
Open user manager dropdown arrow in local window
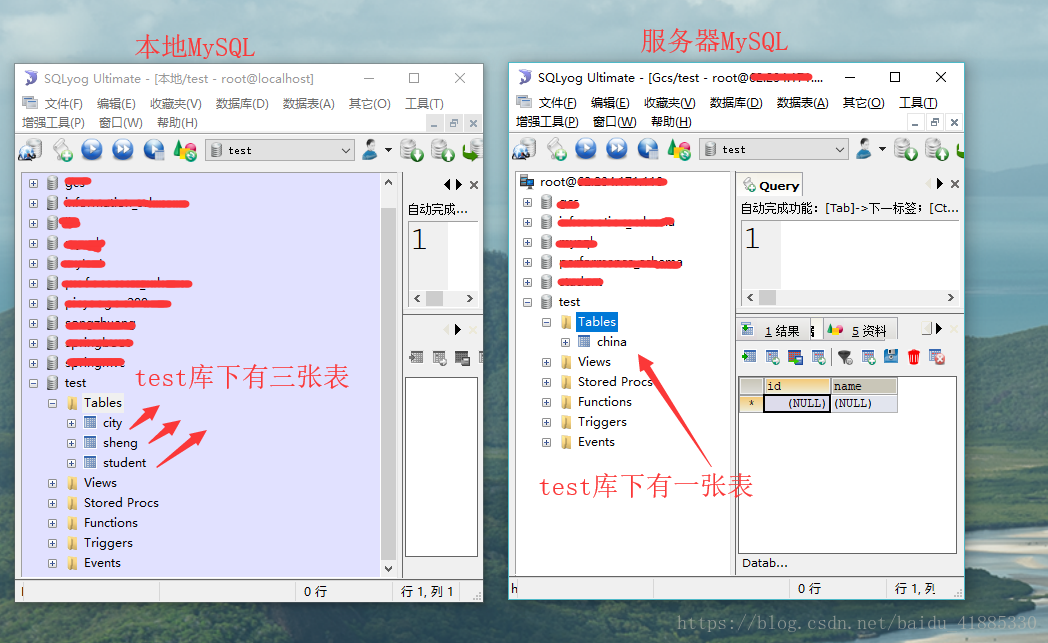point(388,150)
